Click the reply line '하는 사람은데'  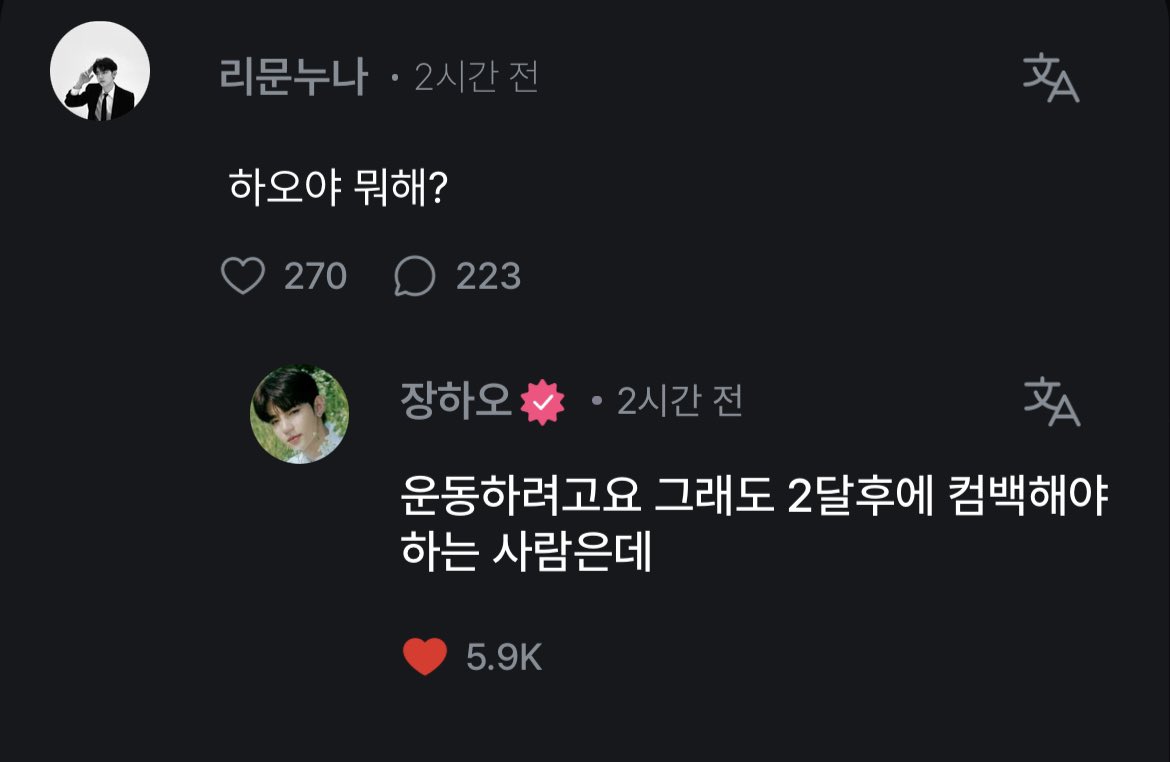[526, 552]
